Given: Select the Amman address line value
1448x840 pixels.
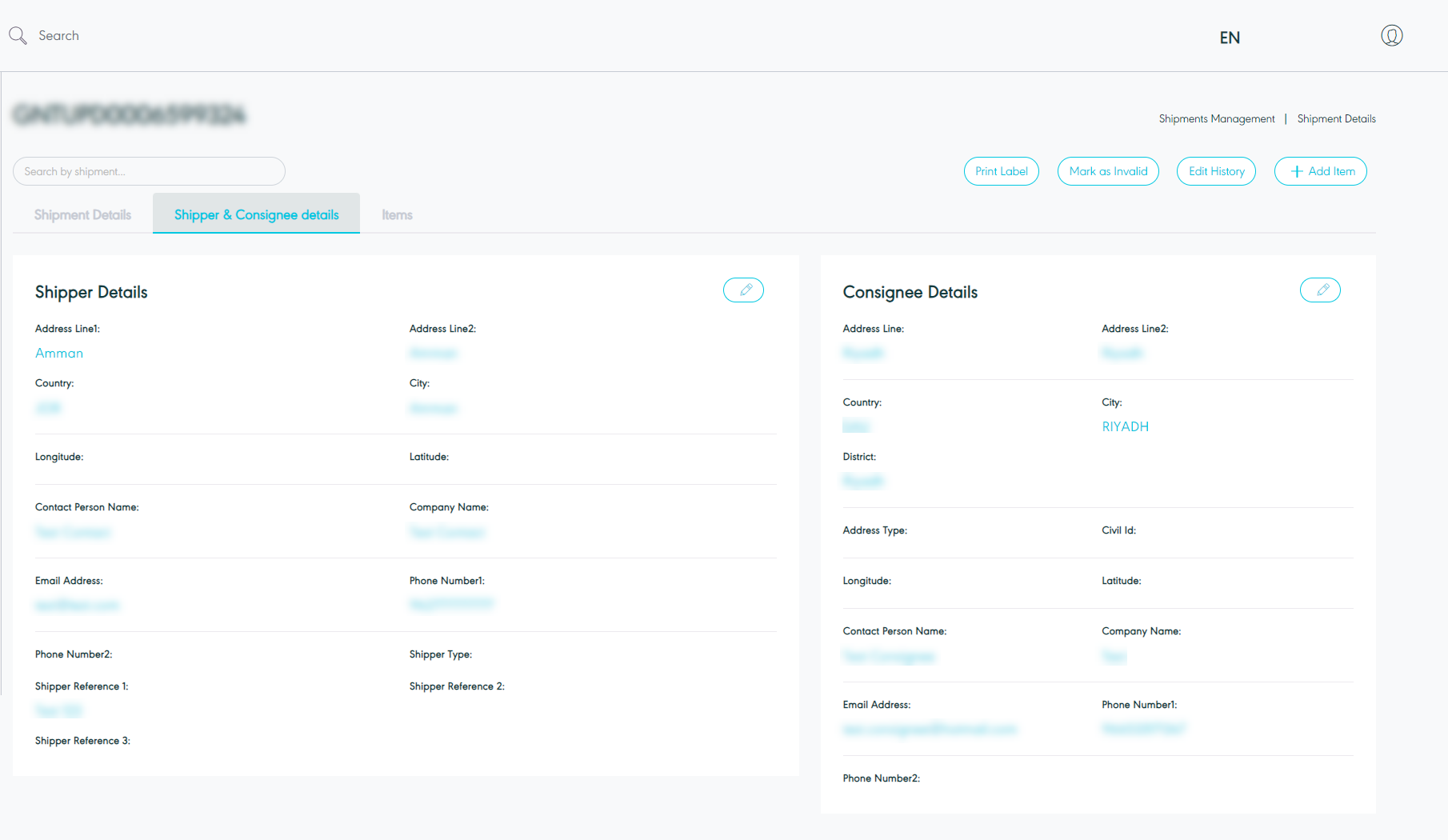Looking at the screenshot, I should [59, 353].
